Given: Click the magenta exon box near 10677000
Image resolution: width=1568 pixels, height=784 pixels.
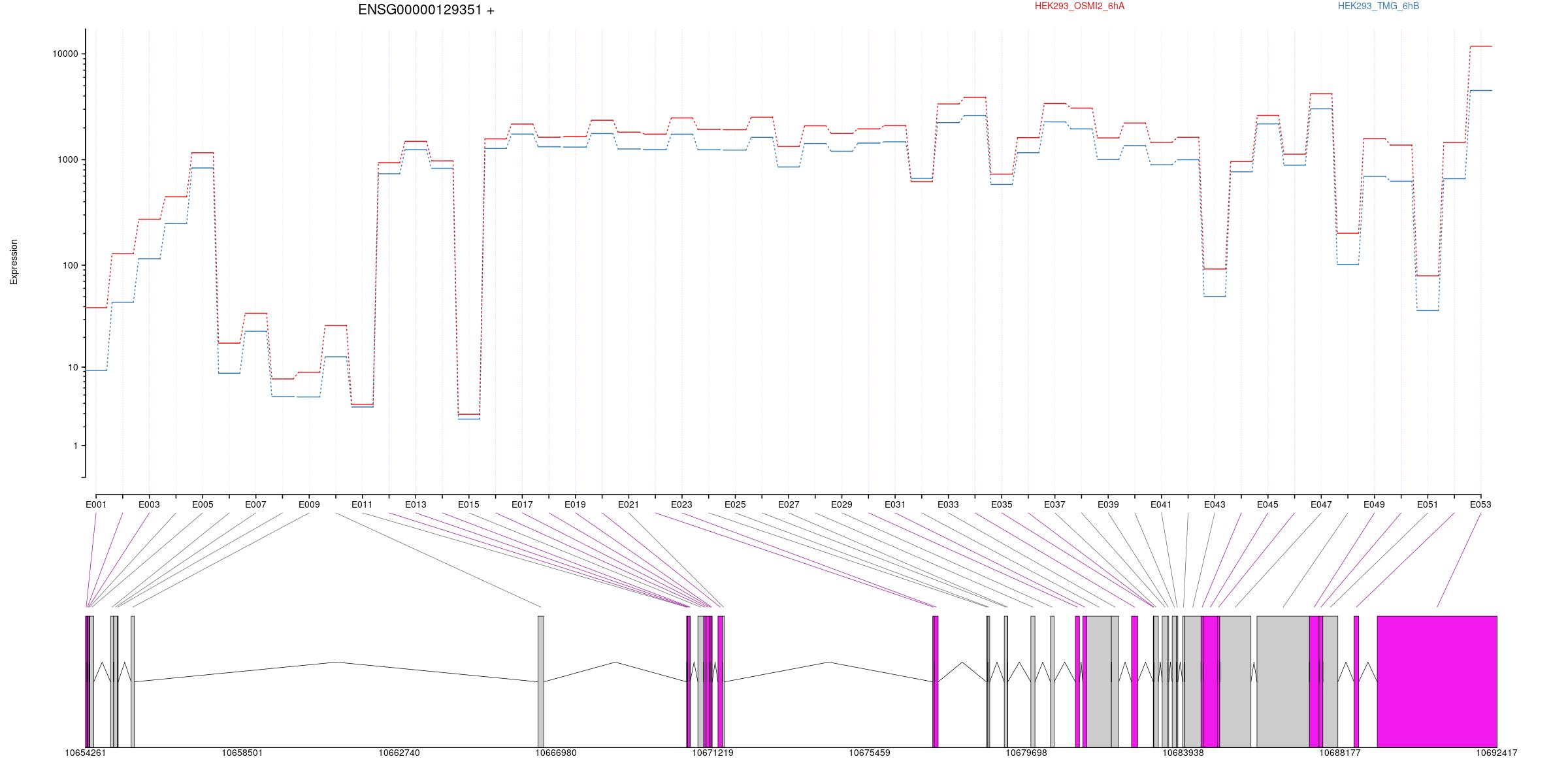Looking at the screenshot, I should click(x=936, y=681).
